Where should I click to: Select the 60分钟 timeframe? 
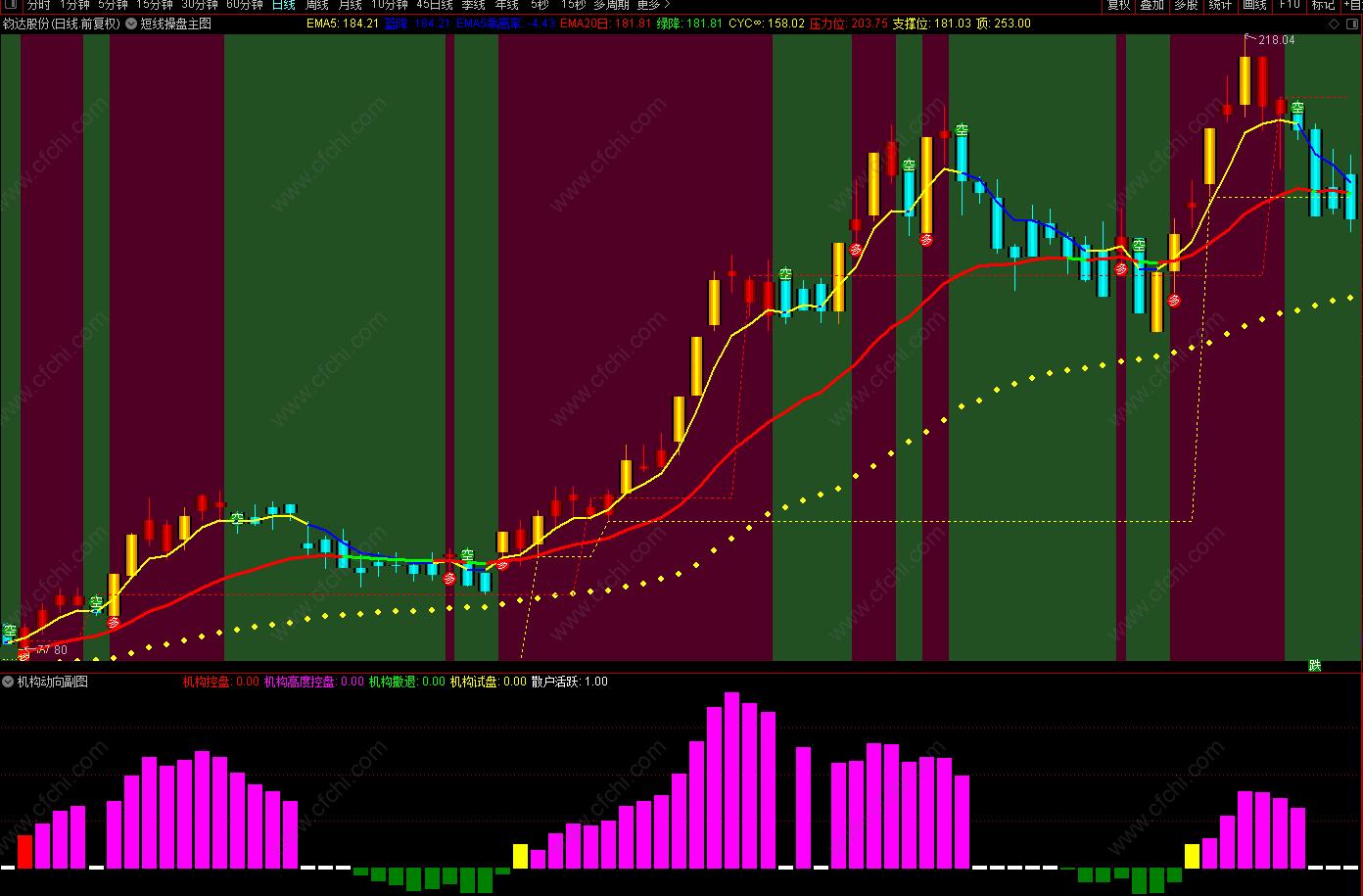[245, 5]
